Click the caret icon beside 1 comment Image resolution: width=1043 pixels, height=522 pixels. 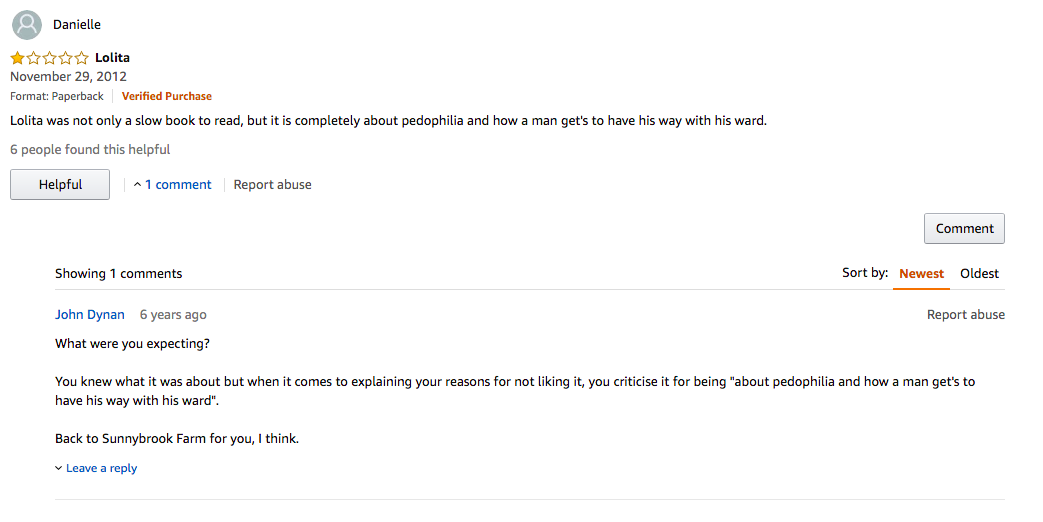click(x=137, y=185)
